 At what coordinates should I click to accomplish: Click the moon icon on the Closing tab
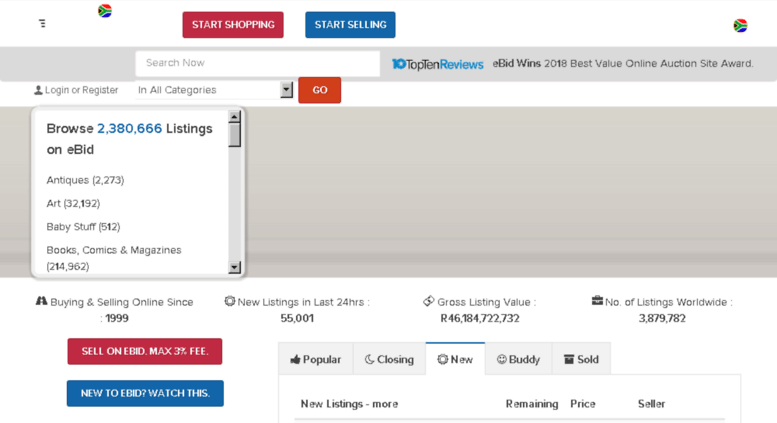click(369, 359)
